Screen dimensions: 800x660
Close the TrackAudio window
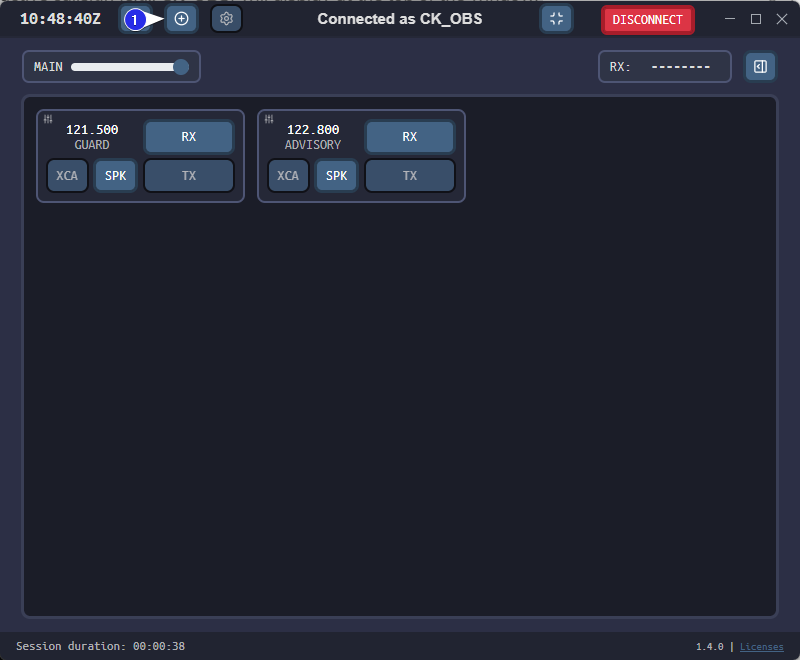point(782,19)
